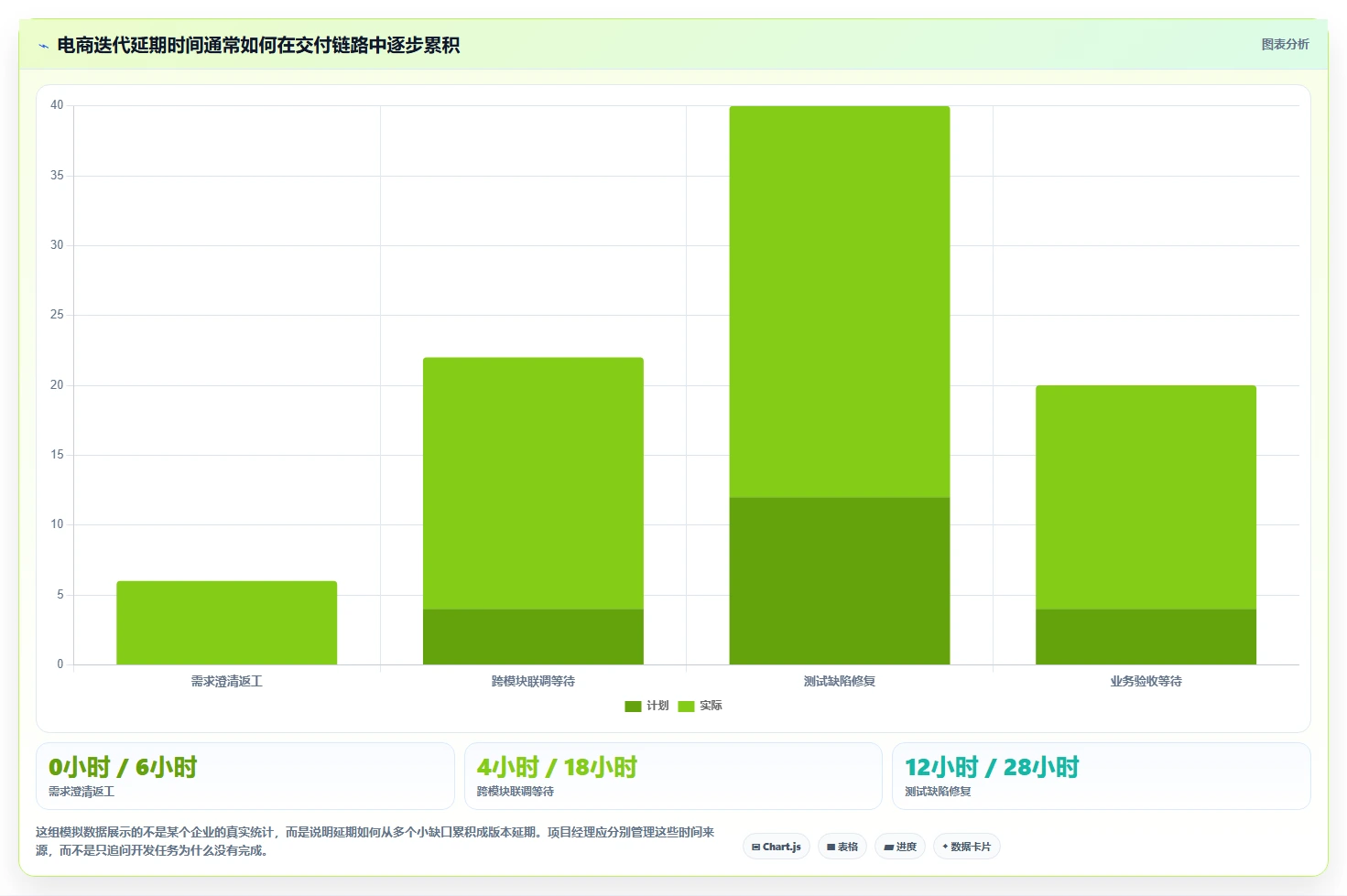Click the description paragraph starting 这组模拟数据

point(375,841)
